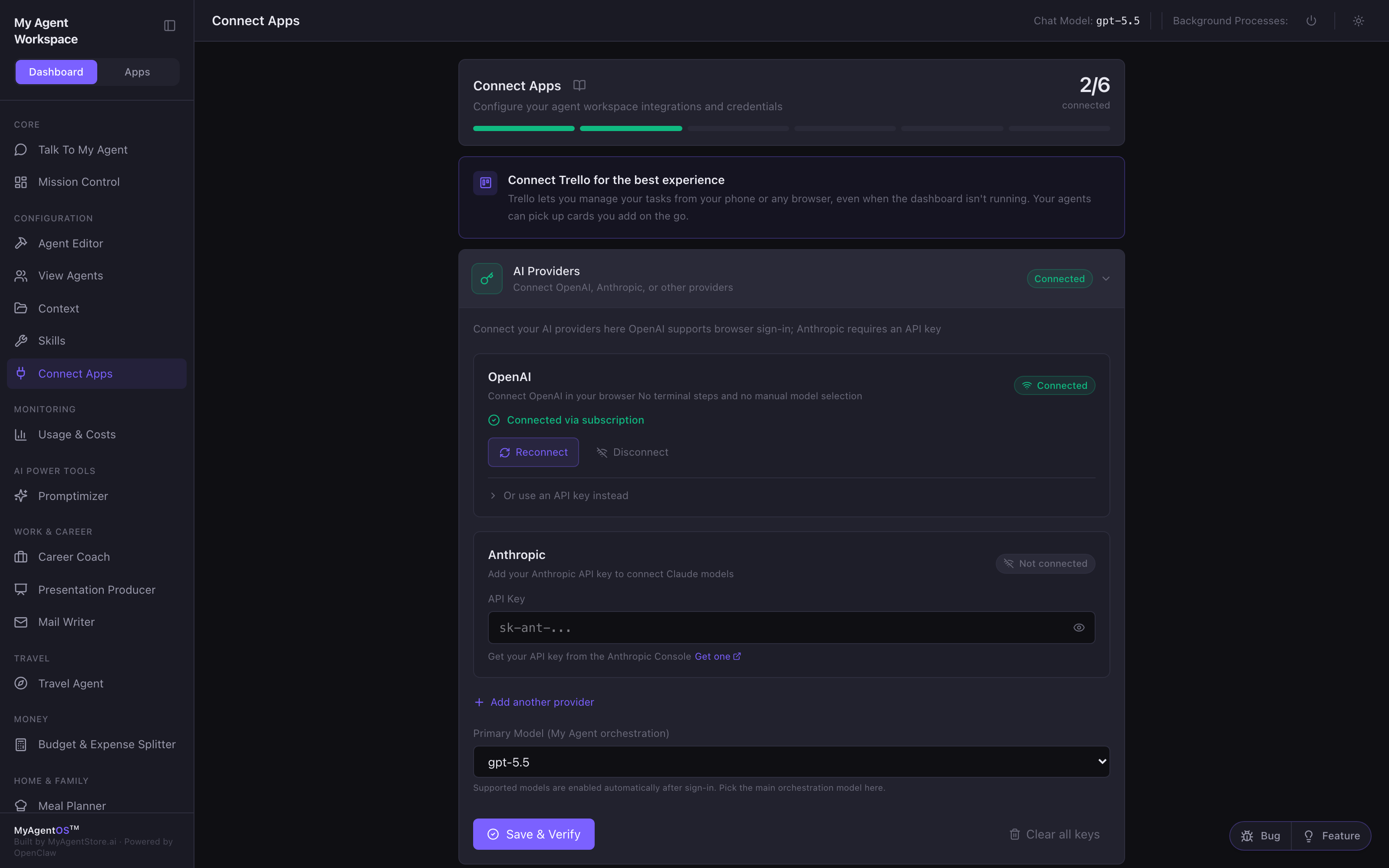Click the Anthropic Not connected badge
This screenshot has width=1389, height=868.
[x=1045, y=563]
